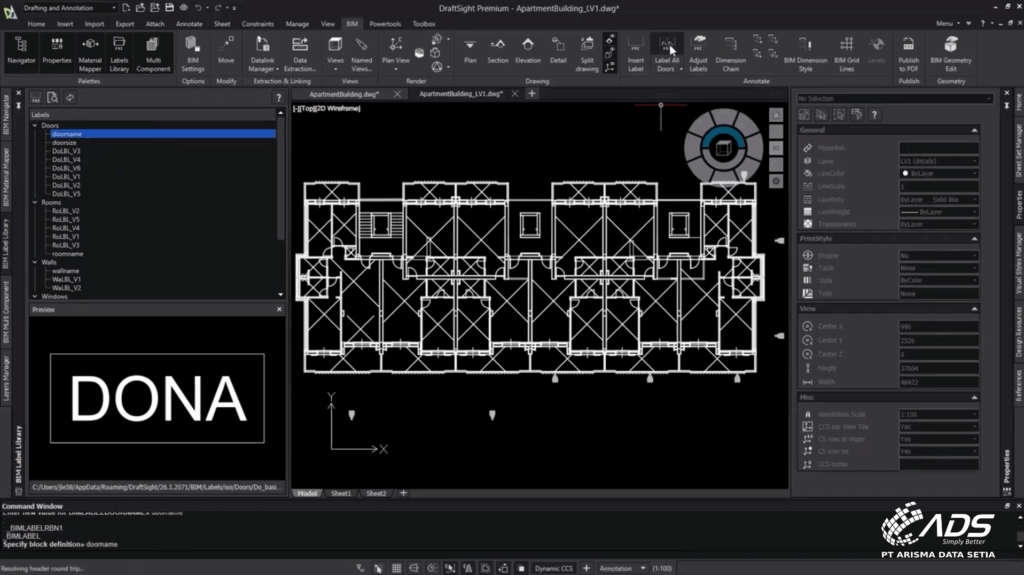Image resolution: width=1024 pixels, height=575 pixels.
Task: Open the Properties palette button
Action: click(57, 52)
